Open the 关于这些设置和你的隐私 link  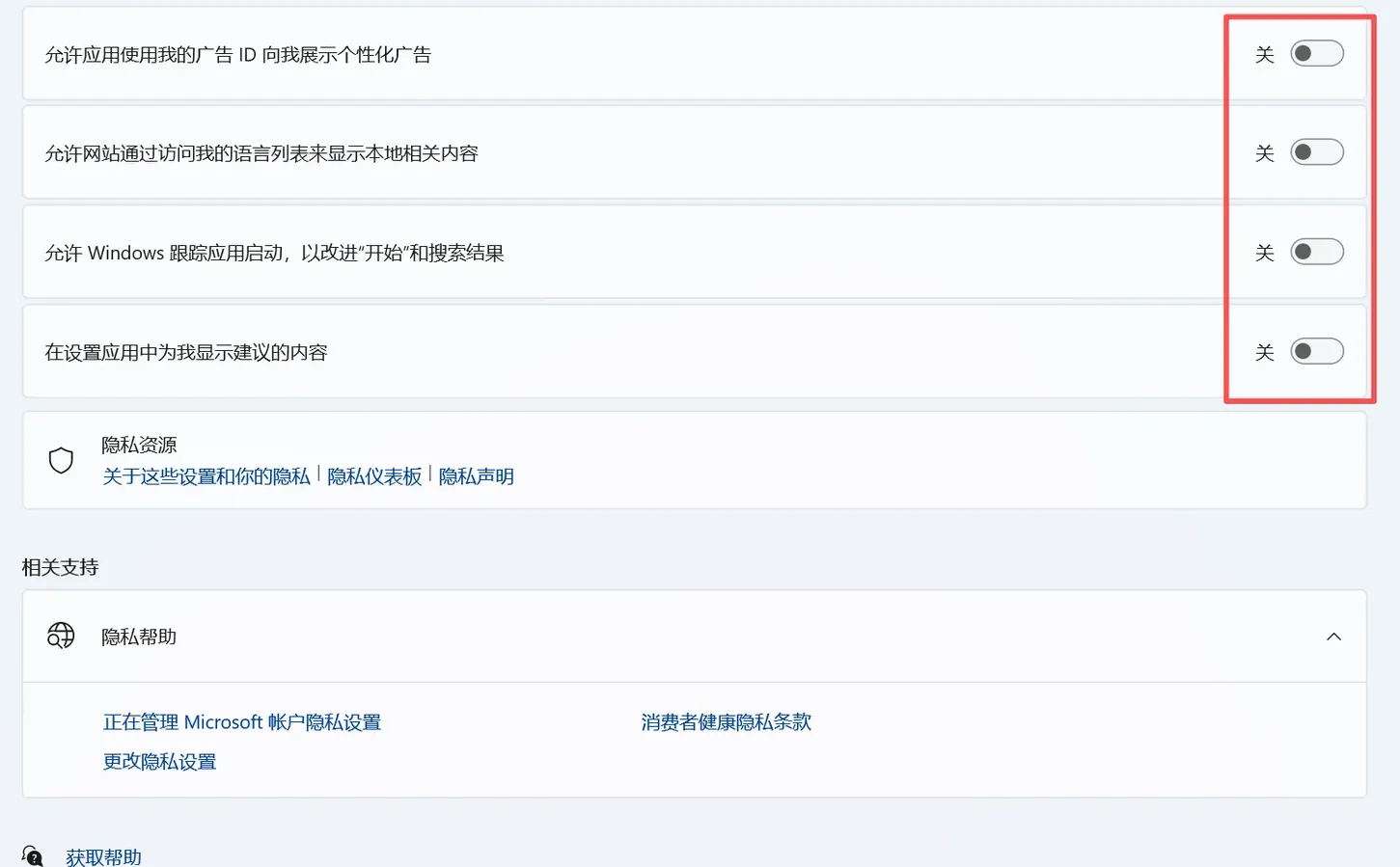point(206,476)
